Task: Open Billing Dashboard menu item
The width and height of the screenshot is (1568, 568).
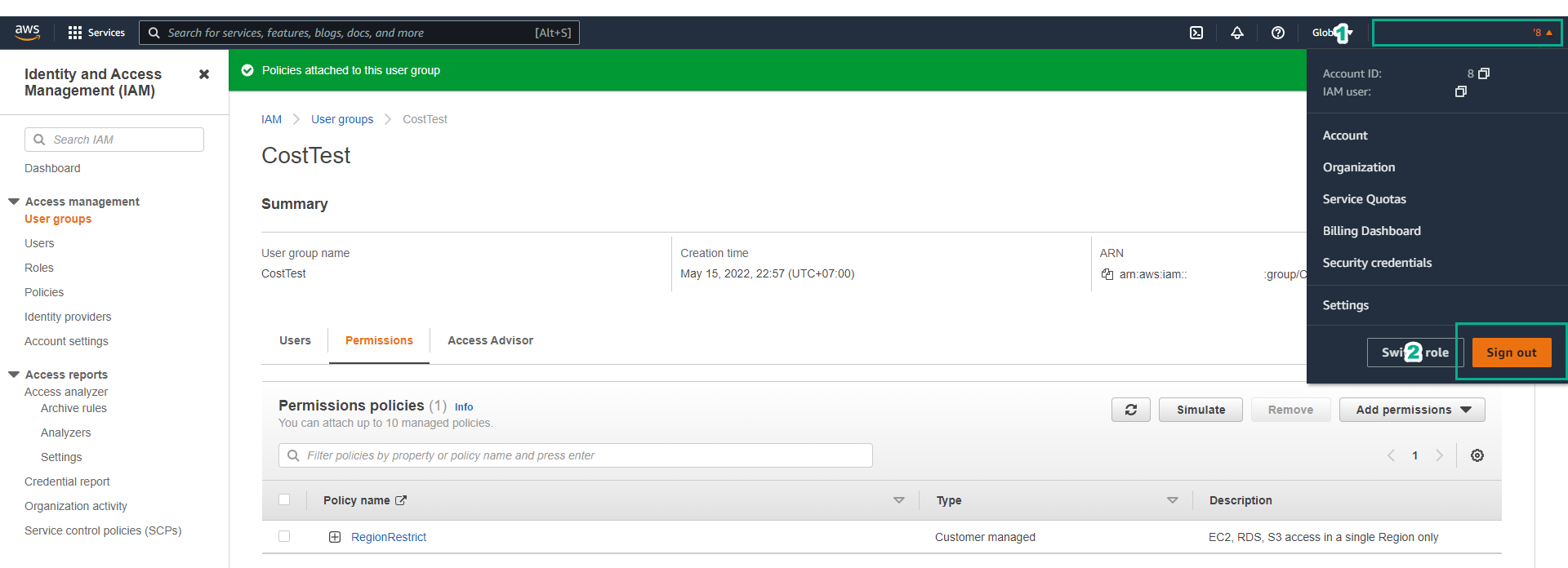Action: point(1372,231)
